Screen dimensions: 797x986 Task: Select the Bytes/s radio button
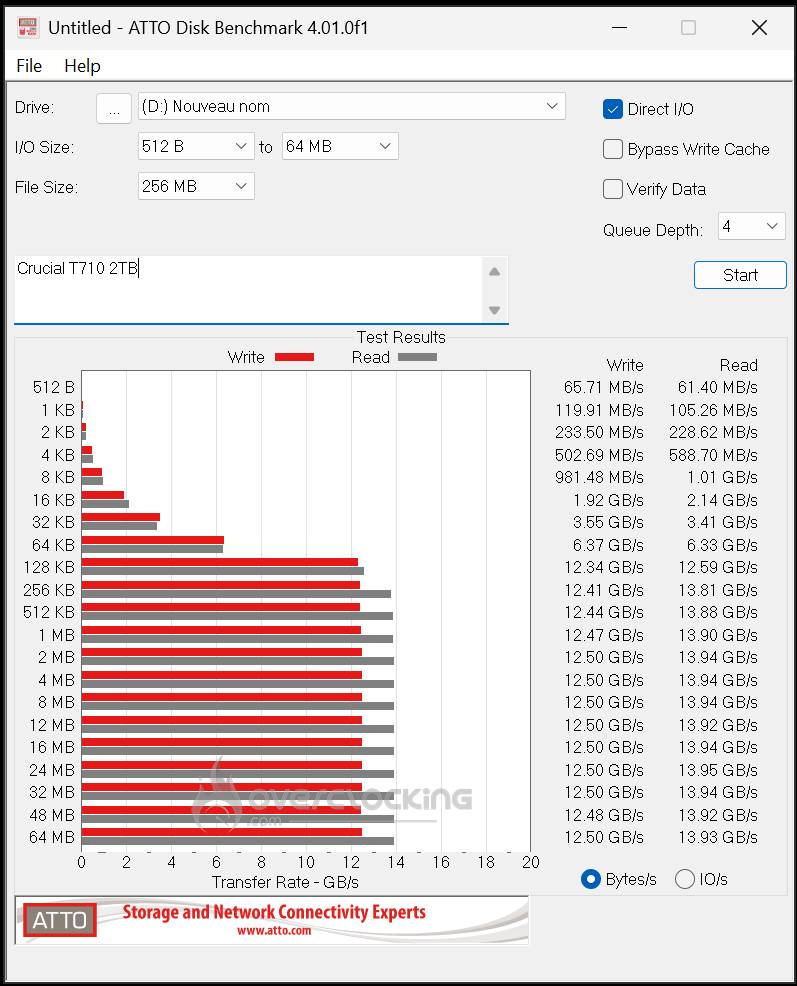(x=591, y=879)
